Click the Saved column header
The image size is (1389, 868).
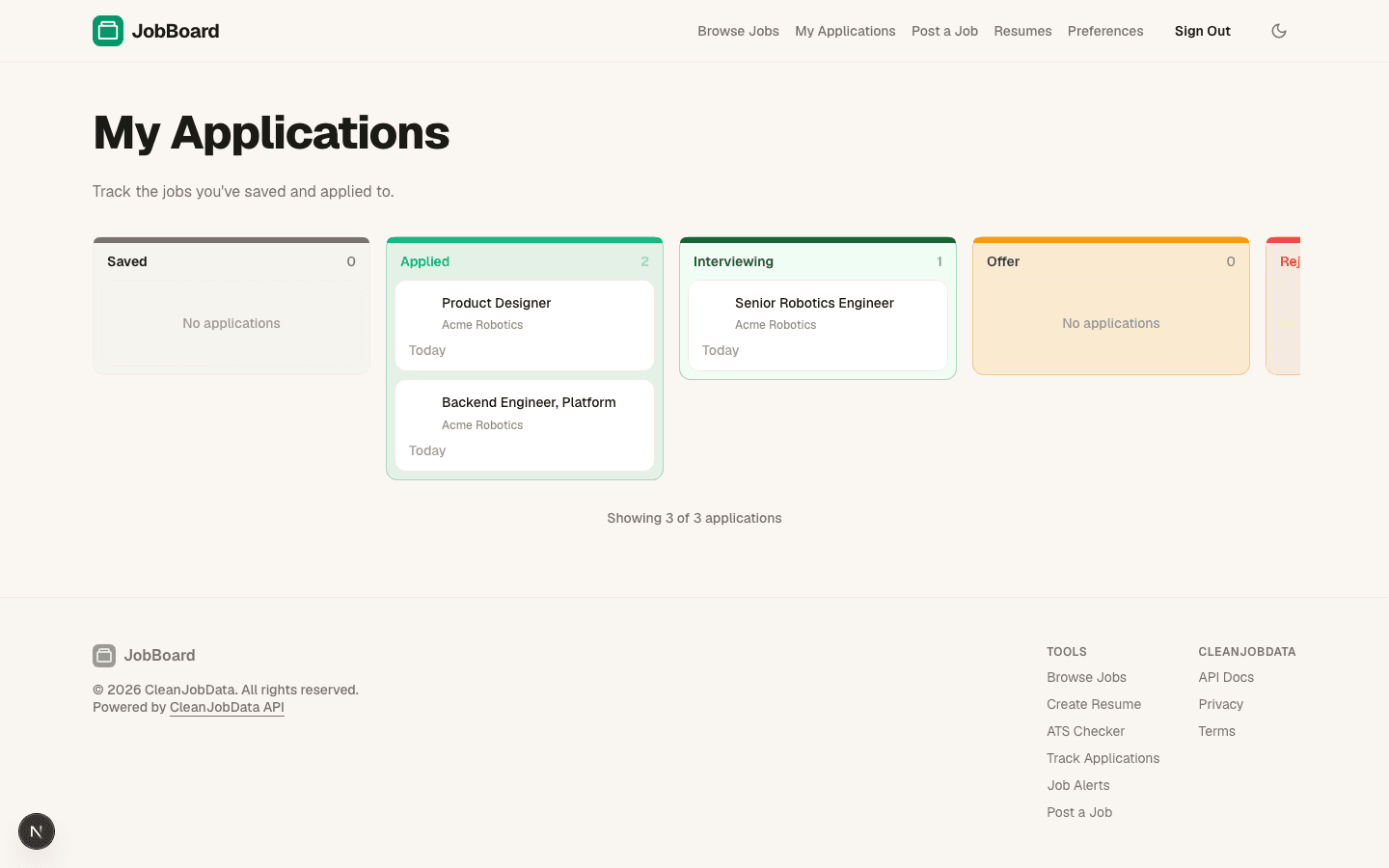127,261
